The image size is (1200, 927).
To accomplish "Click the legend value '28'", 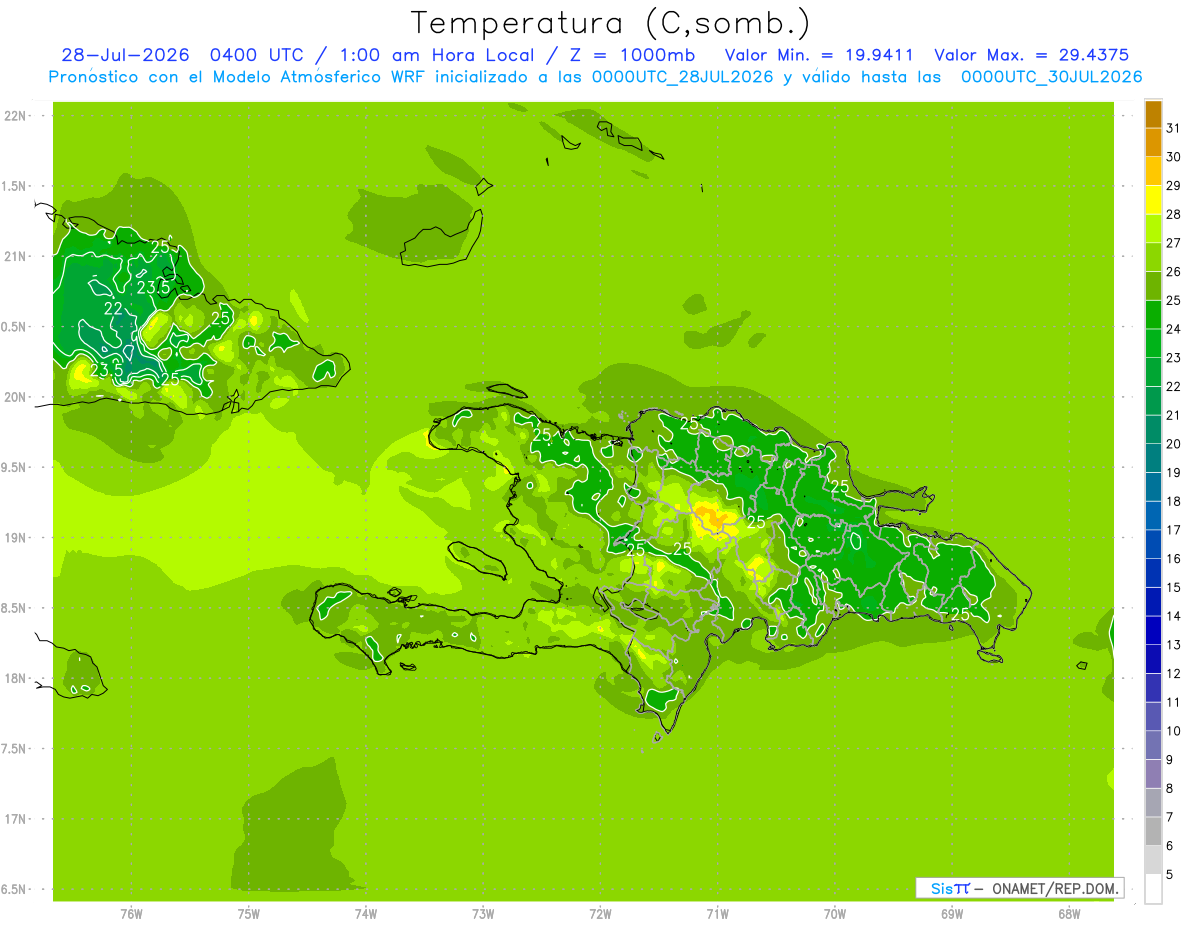I will pos(1173,214).
